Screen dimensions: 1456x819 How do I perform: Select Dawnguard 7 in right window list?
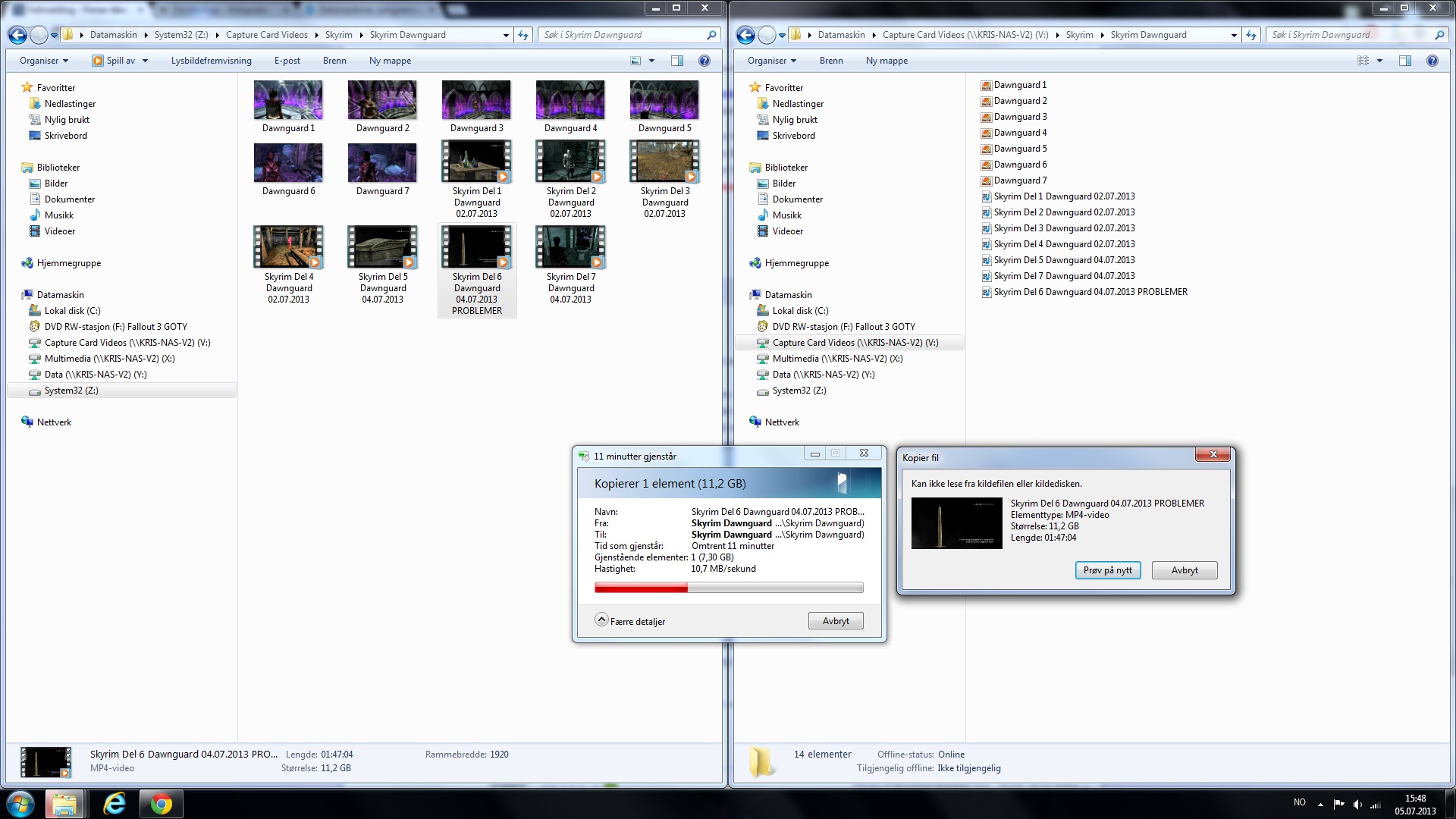(x=1013, y=180)
